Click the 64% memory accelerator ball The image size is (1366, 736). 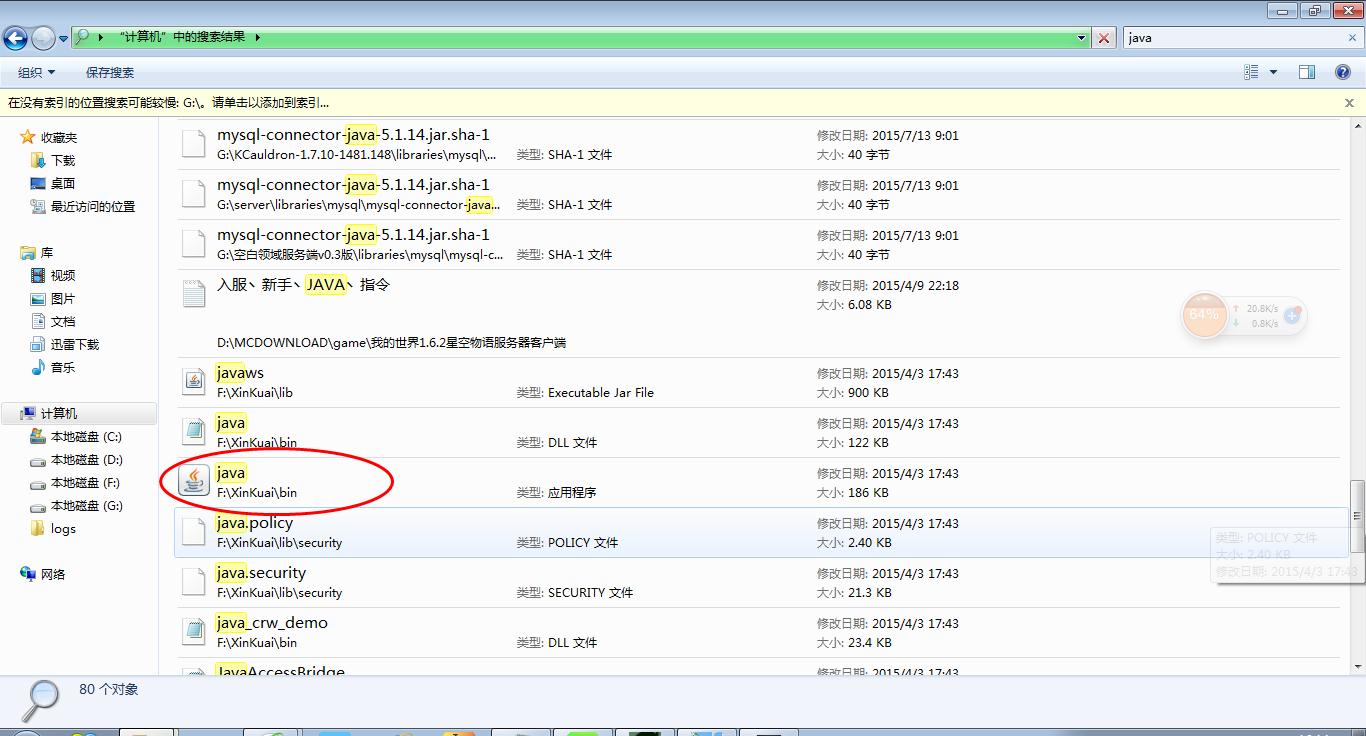pos(1204,314)
